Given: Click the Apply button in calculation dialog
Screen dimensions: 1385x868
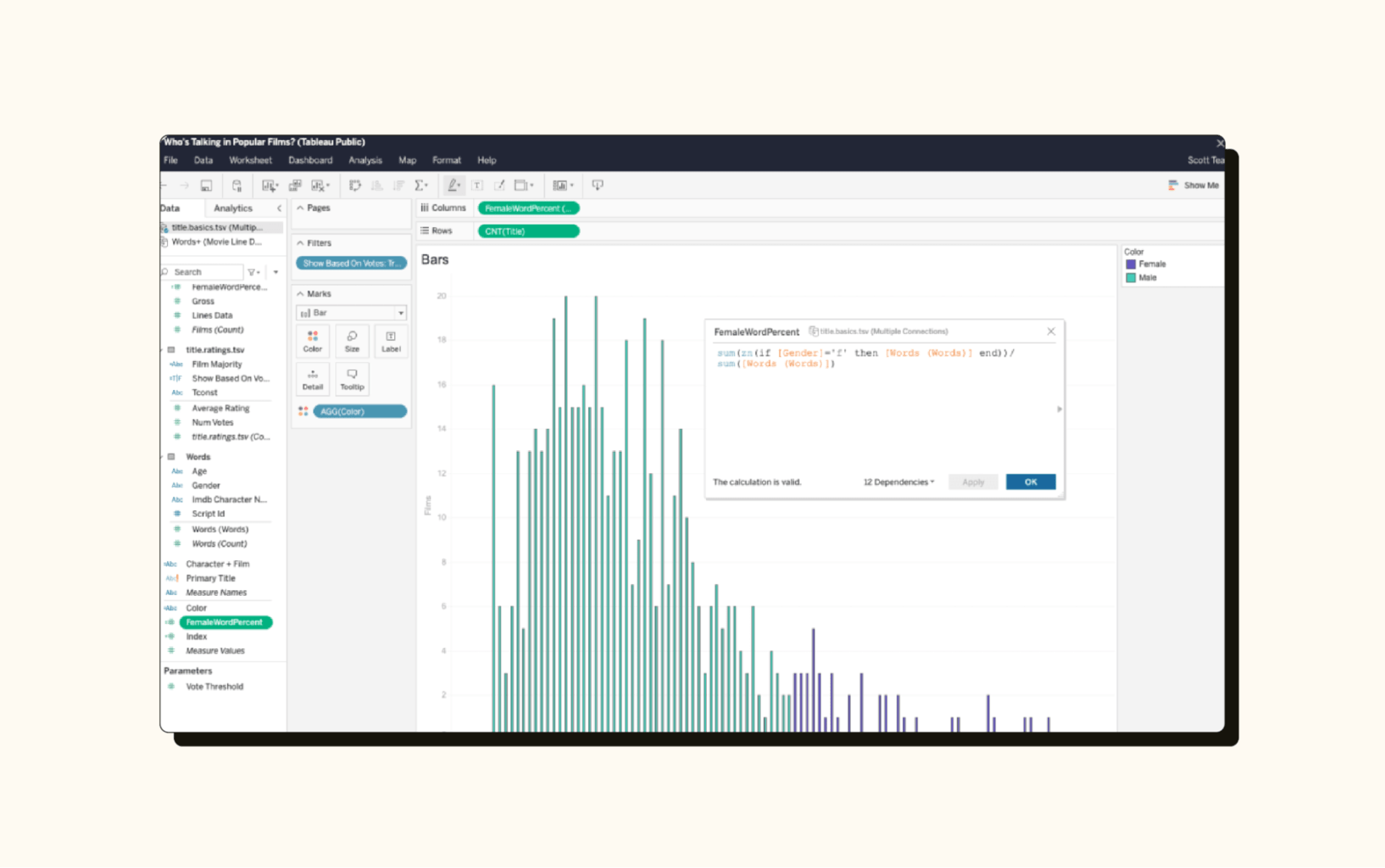Looking at the screenshot, I should click(972, 481).
